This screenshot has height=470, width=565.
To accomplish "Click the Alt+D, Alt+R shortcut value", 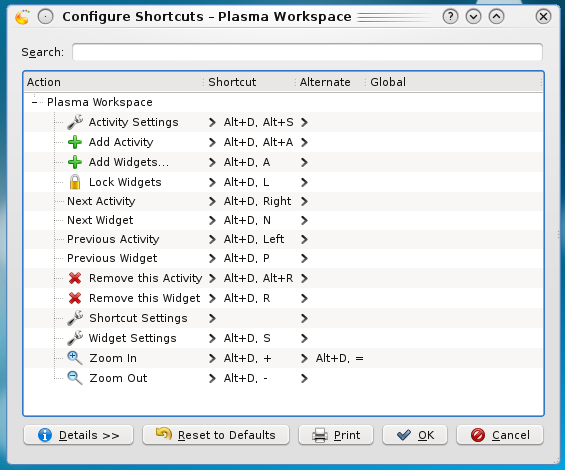I will (258, 278).
